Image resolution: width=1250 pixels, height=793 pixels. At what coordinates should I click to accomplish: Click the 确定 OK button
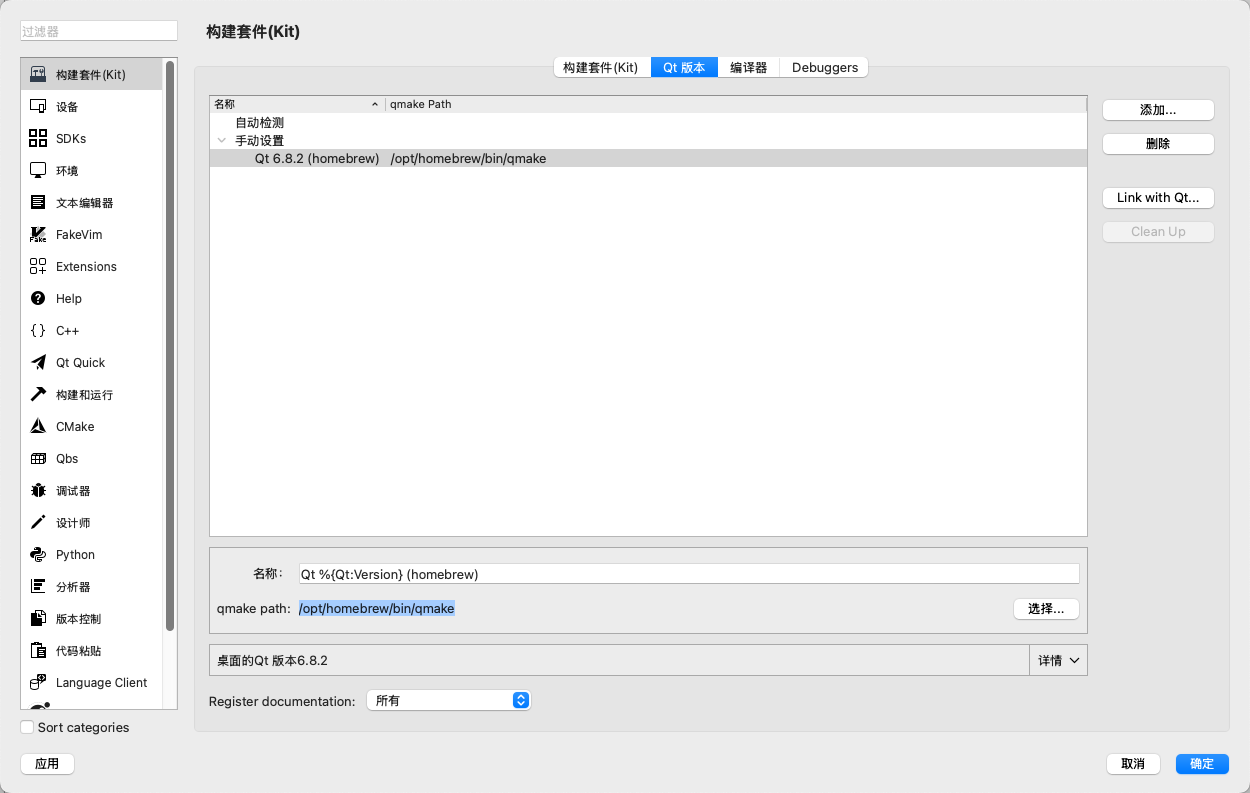click(x=1202, y=764)
